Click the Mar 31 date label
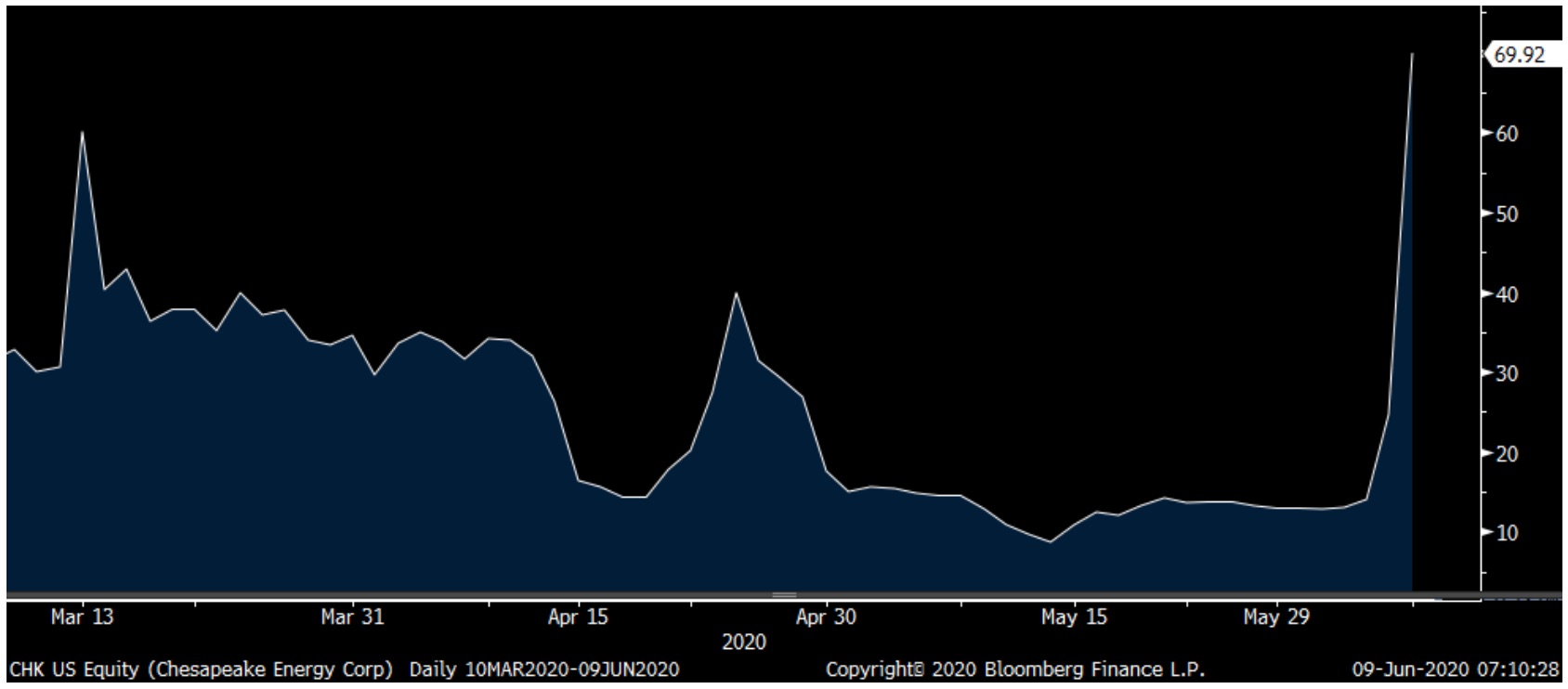The image size is (1568, 689). tap(352, 617)
